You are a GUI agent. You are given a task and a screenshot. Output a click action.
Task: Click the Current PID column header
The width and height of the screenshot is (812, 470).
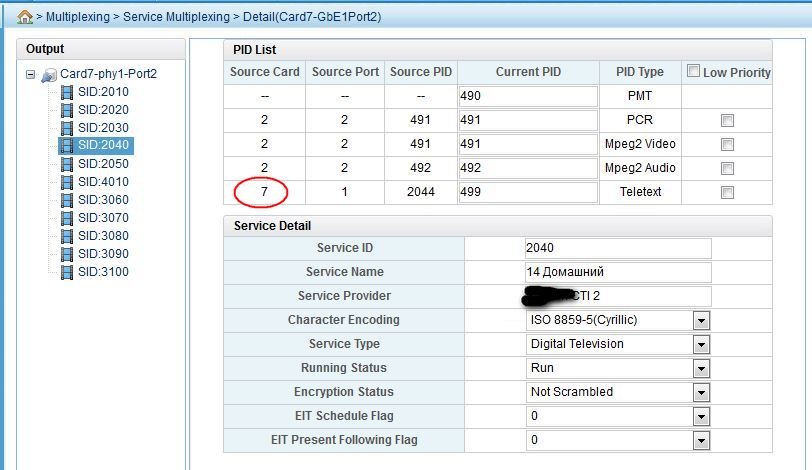(x=528, y=72)
